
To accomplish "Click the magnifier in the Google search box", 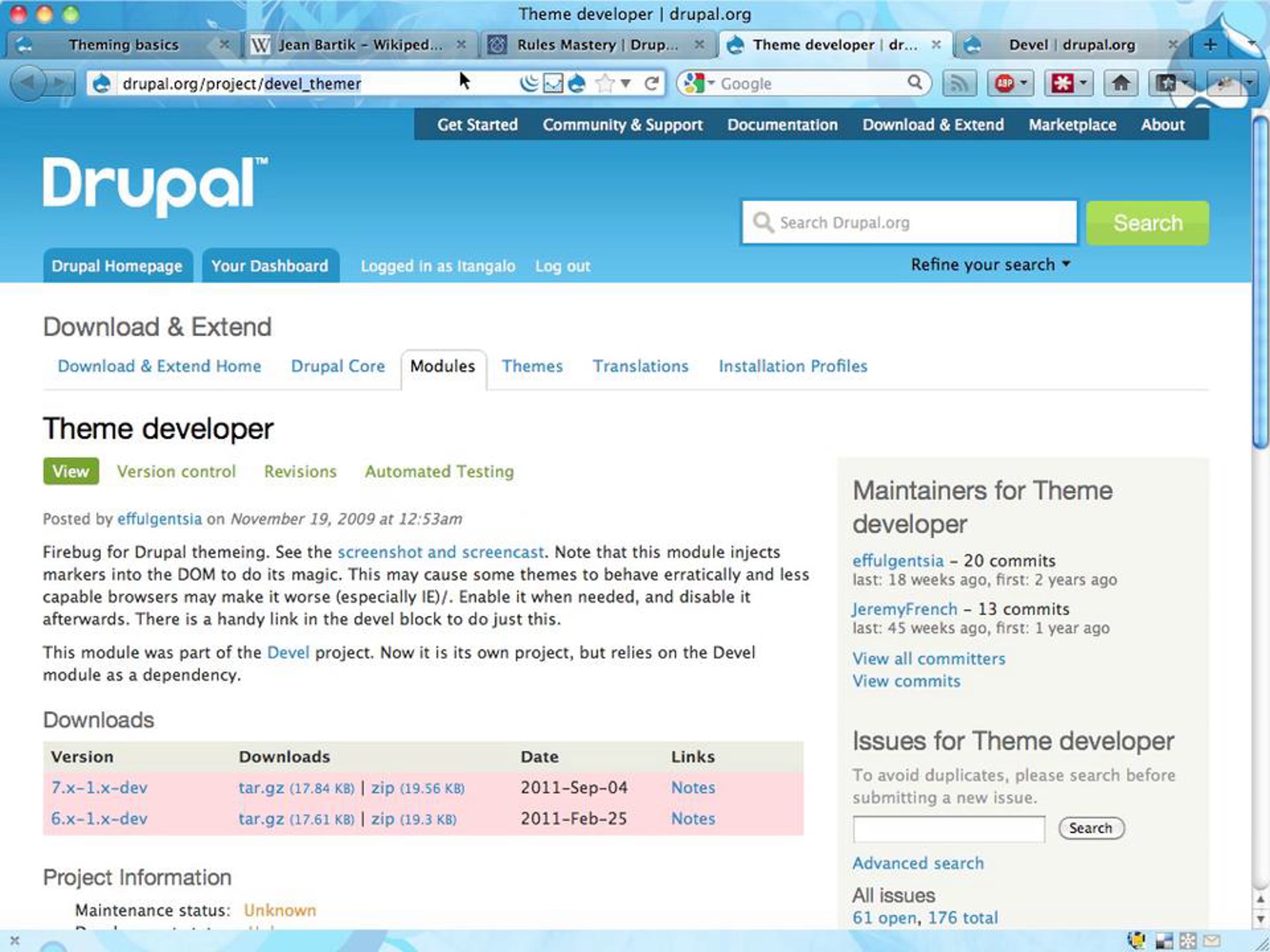I will click(x=915, y=83).
